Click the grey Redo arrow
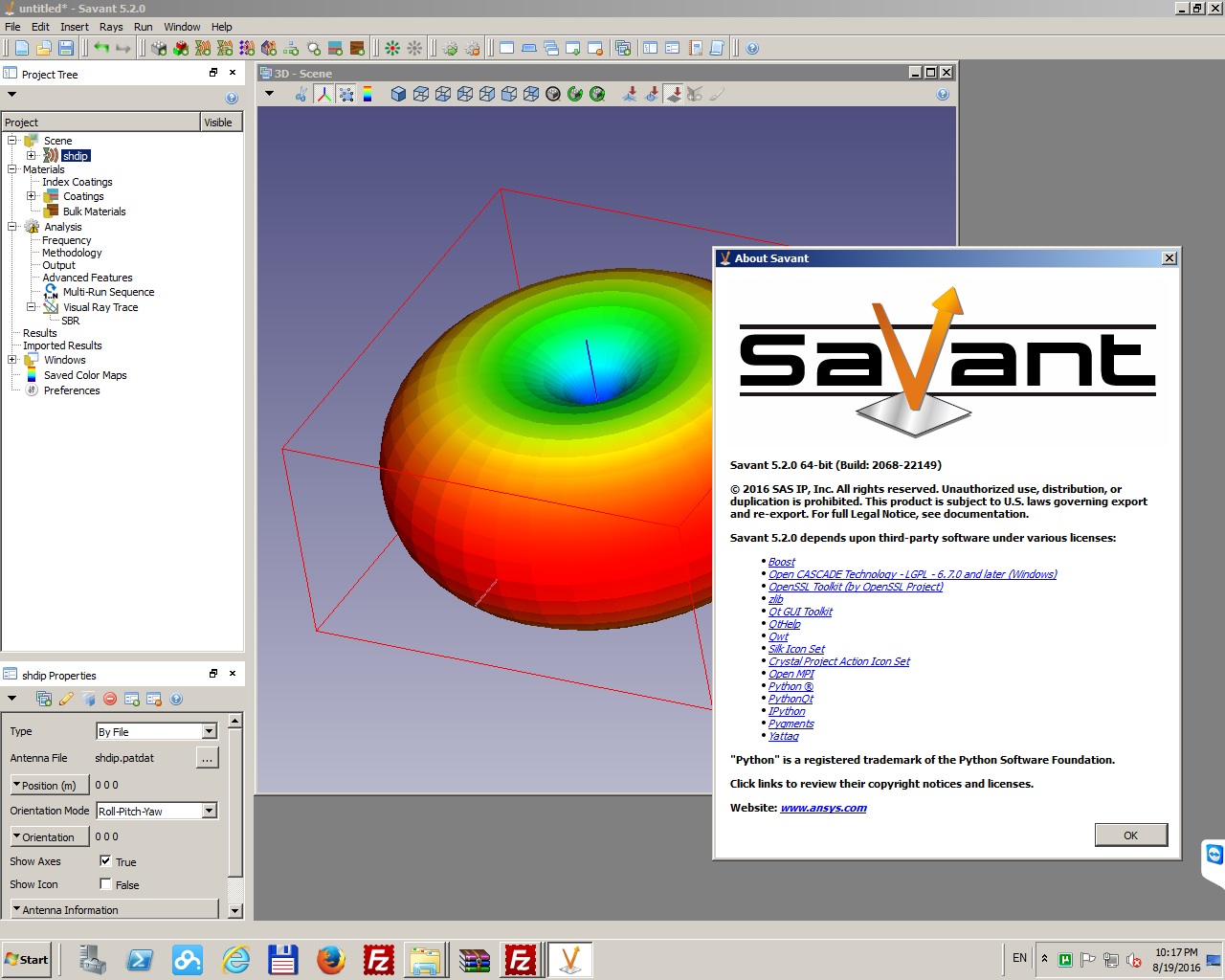This screenshot has height=980, width=1225. coord(122,48)
